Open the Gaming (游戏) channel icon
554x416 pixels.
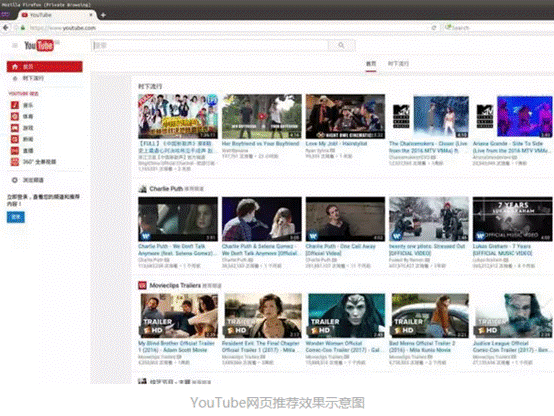[15, 128]
